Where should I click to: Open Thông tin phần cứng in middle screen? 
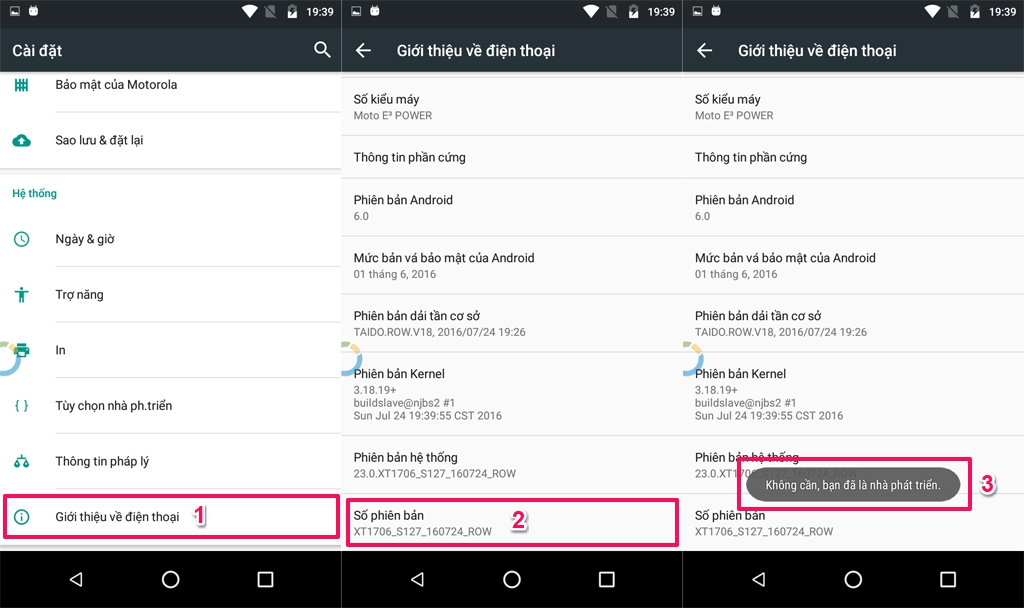(512, 157)
